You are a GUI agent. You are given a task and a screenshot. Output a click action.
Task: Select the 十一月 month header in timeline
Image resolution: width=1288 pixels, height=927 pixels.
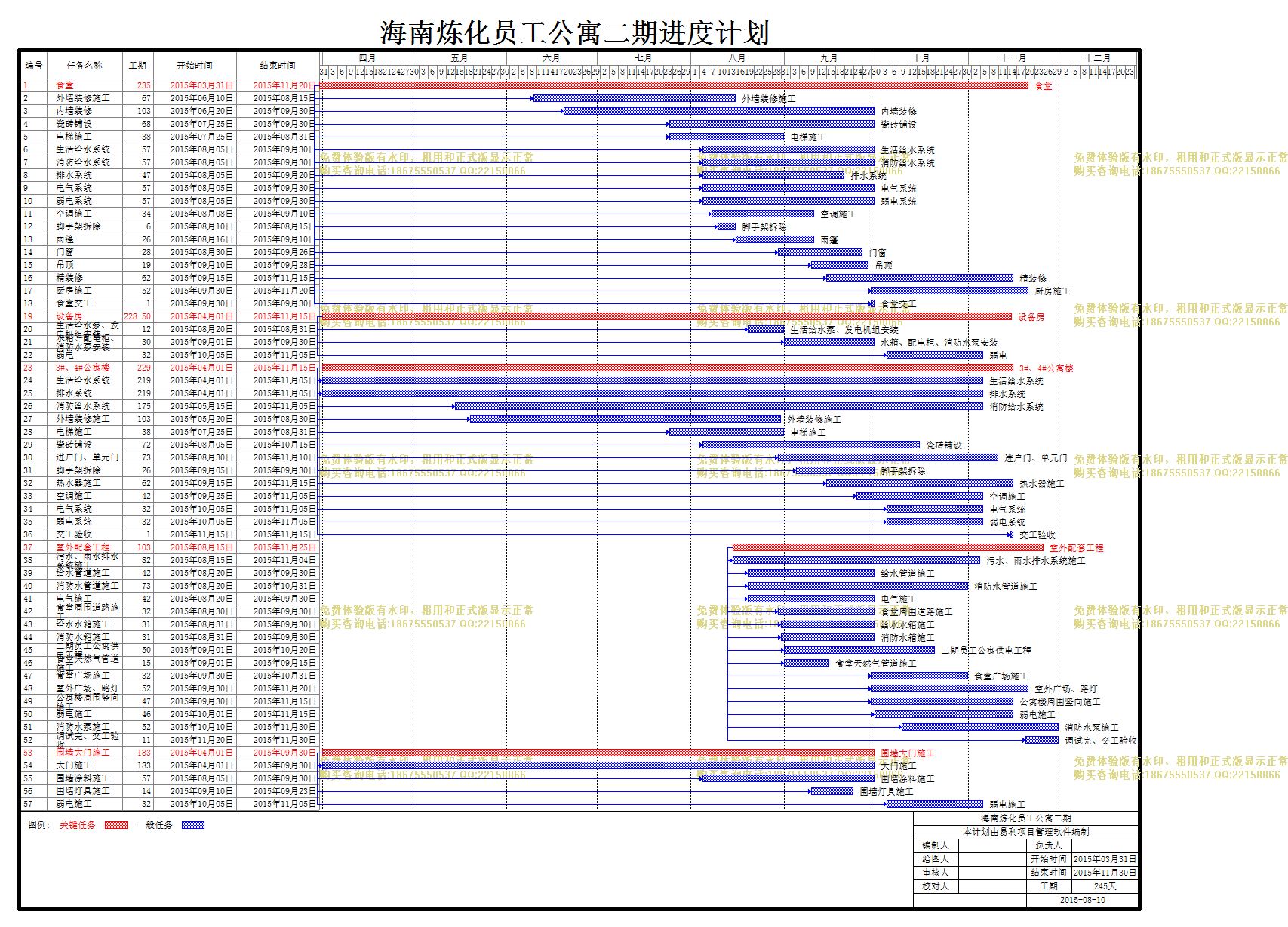(1013, 58)
